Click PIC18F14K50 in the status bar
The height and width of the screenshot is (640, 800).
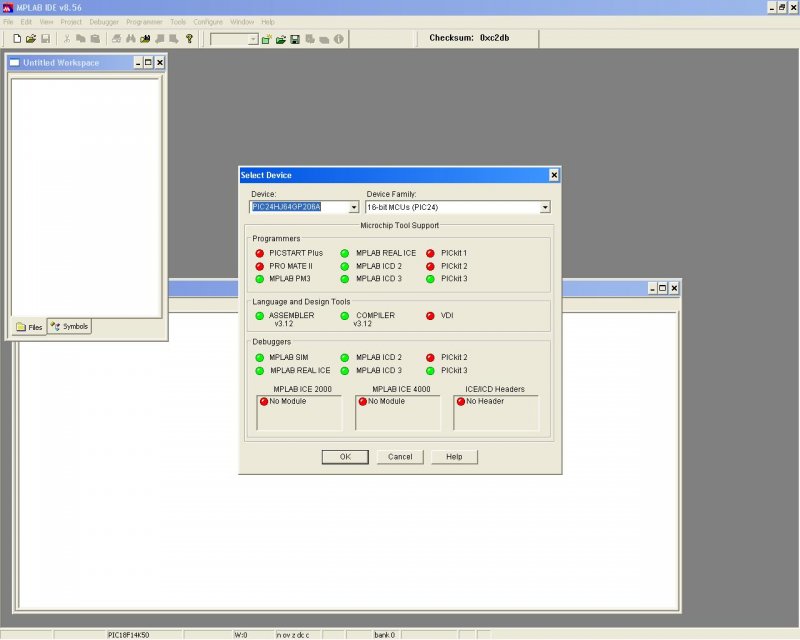(x=129, y=635)
